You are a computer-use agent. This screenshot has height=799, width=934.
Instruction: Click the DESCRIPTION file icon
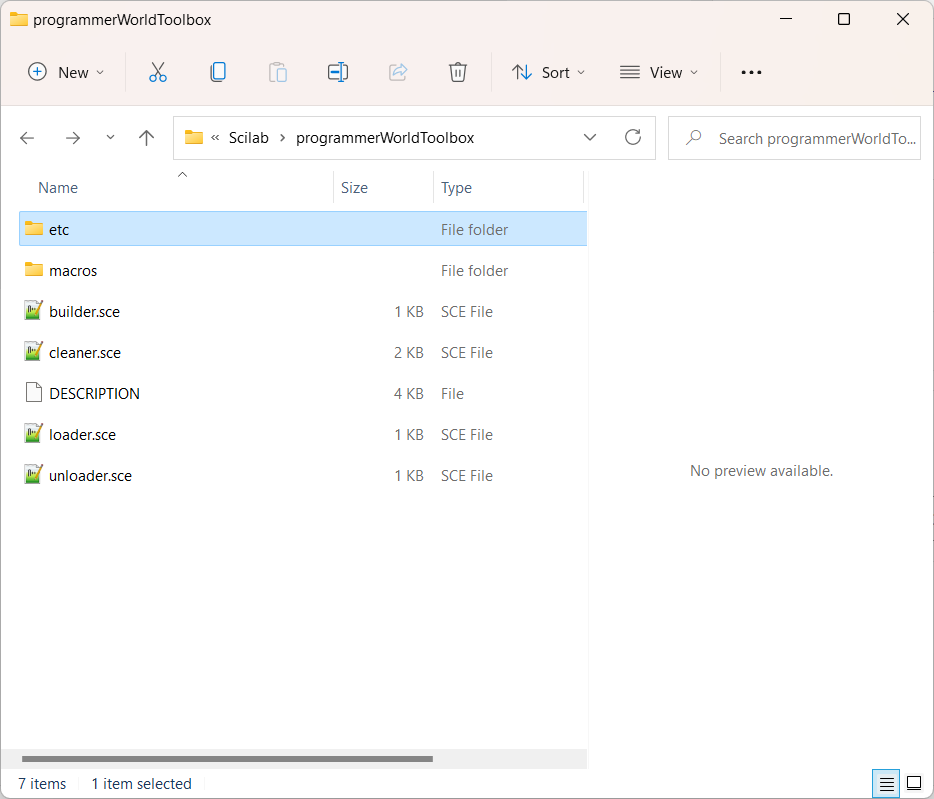click(x=34, y=393)
